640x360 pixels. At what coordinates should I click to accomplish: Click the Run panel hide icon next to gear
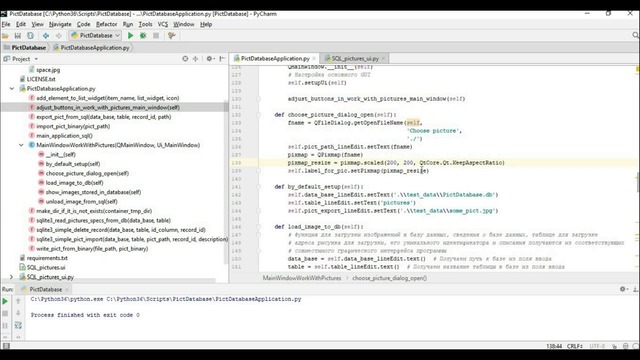636,289
